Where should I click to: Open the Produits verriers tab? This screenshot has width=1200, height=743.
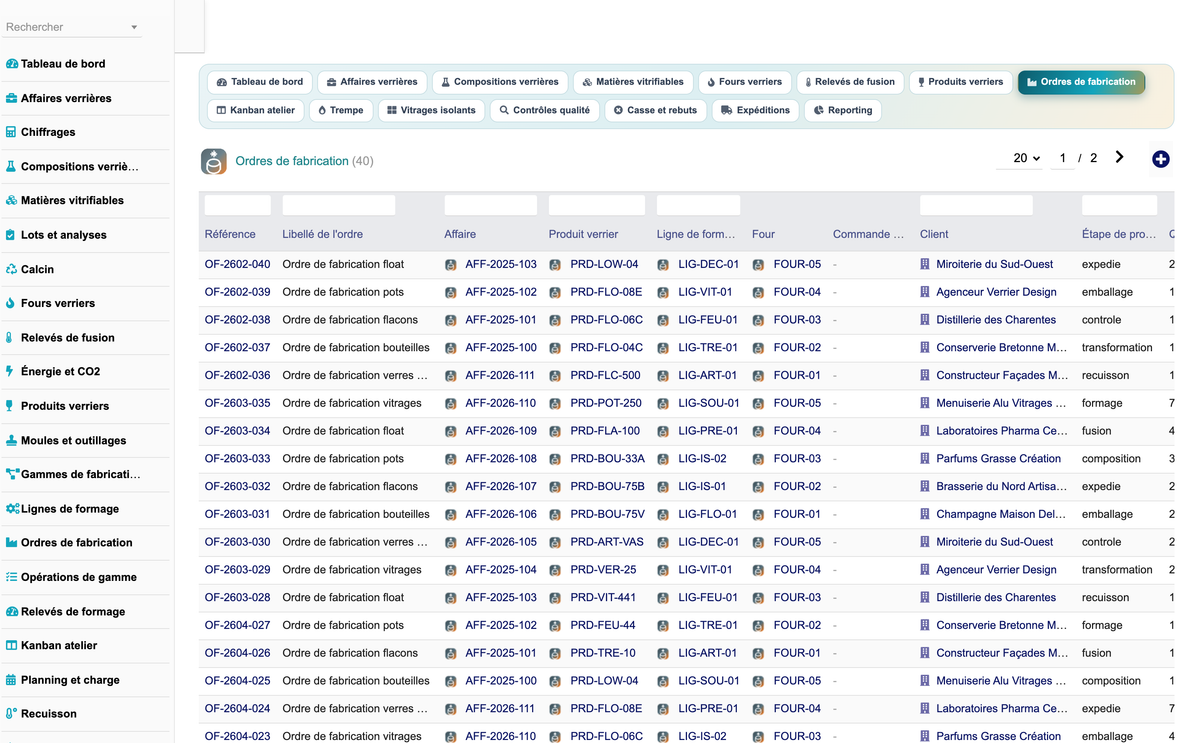point(960,82)
